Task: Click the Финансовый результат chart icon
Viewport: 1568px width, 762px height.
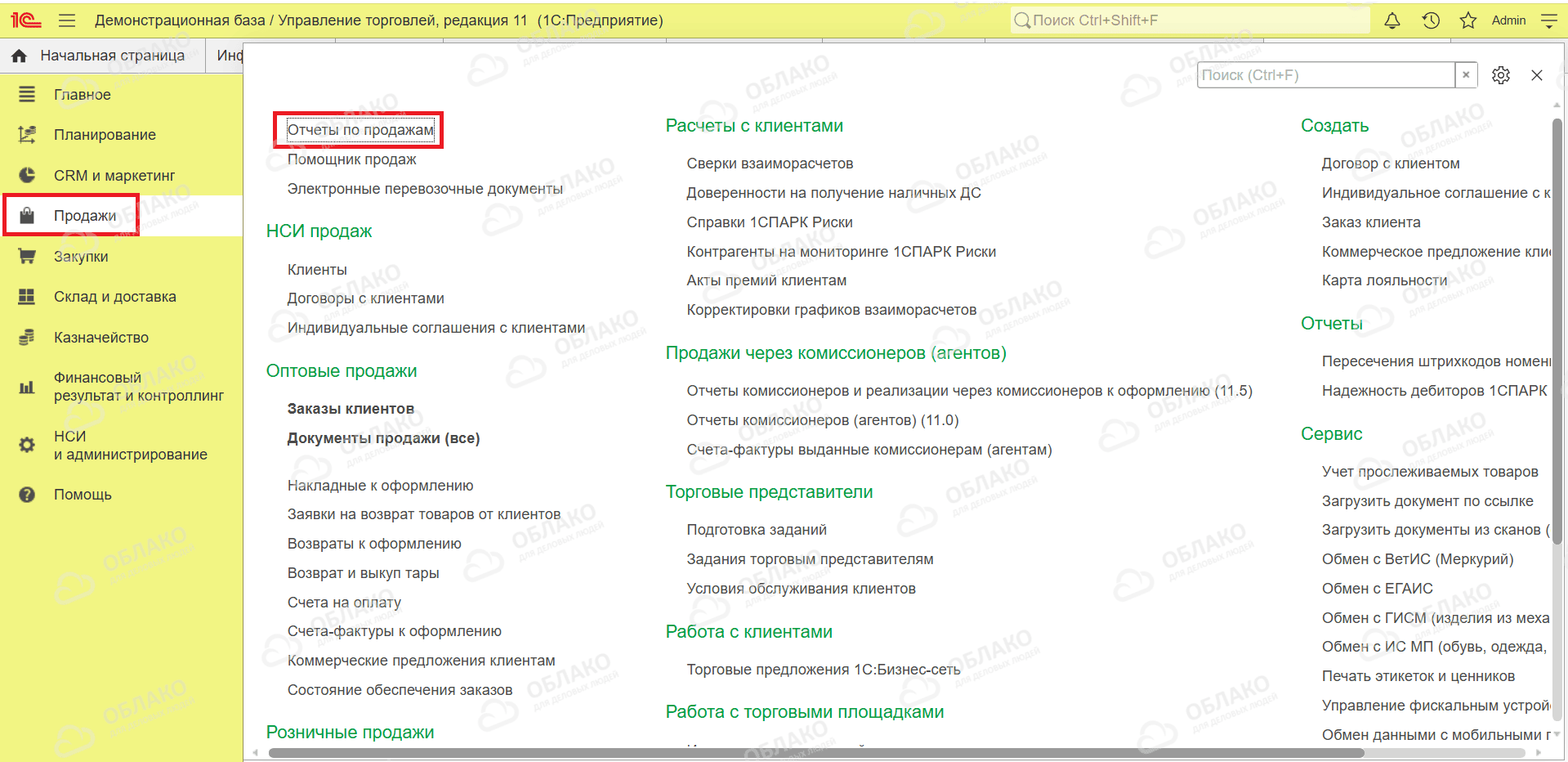Action: pos(27,387)
